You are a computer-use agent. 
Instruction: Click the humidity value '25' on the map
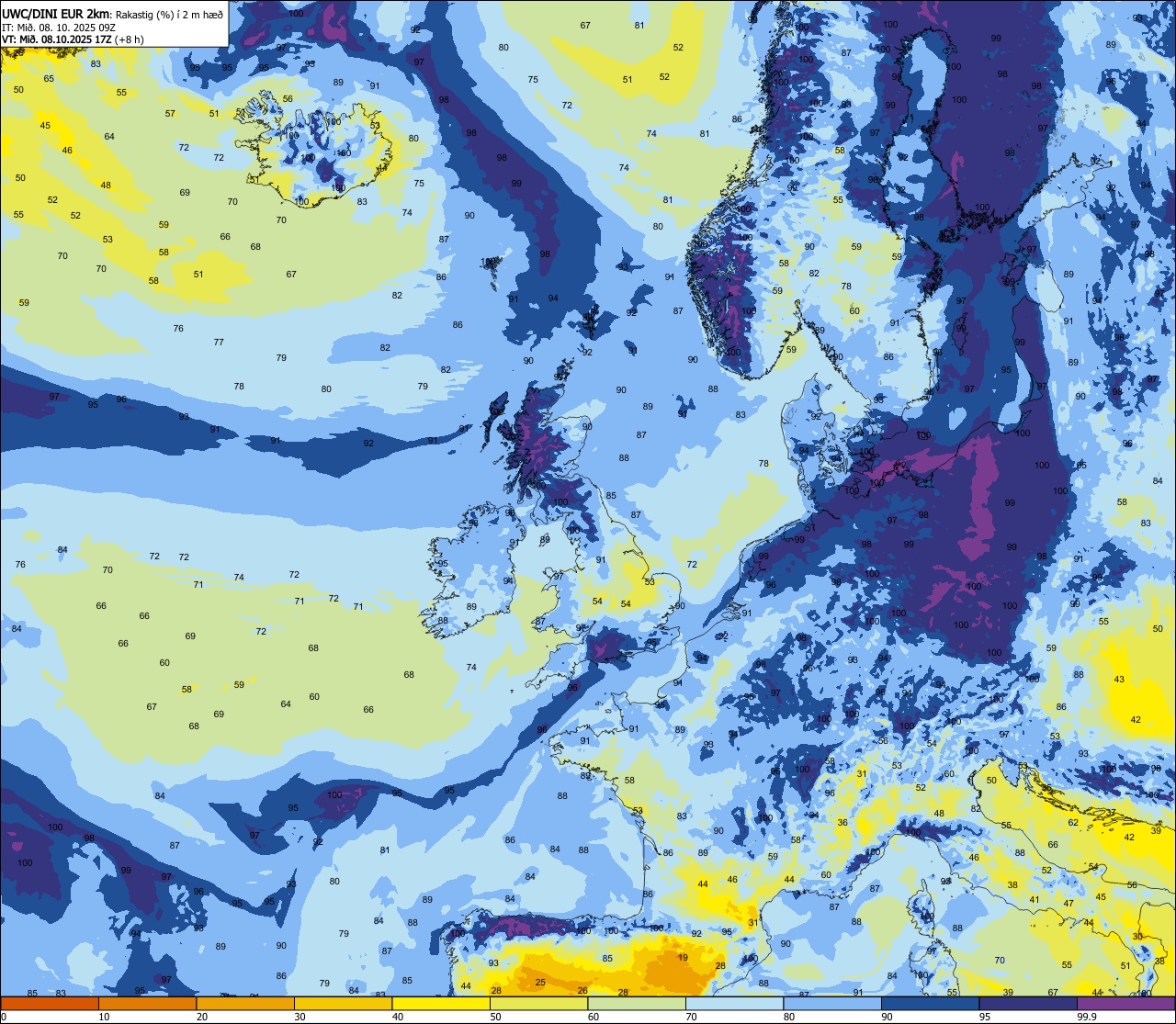[x=540, y=983]
